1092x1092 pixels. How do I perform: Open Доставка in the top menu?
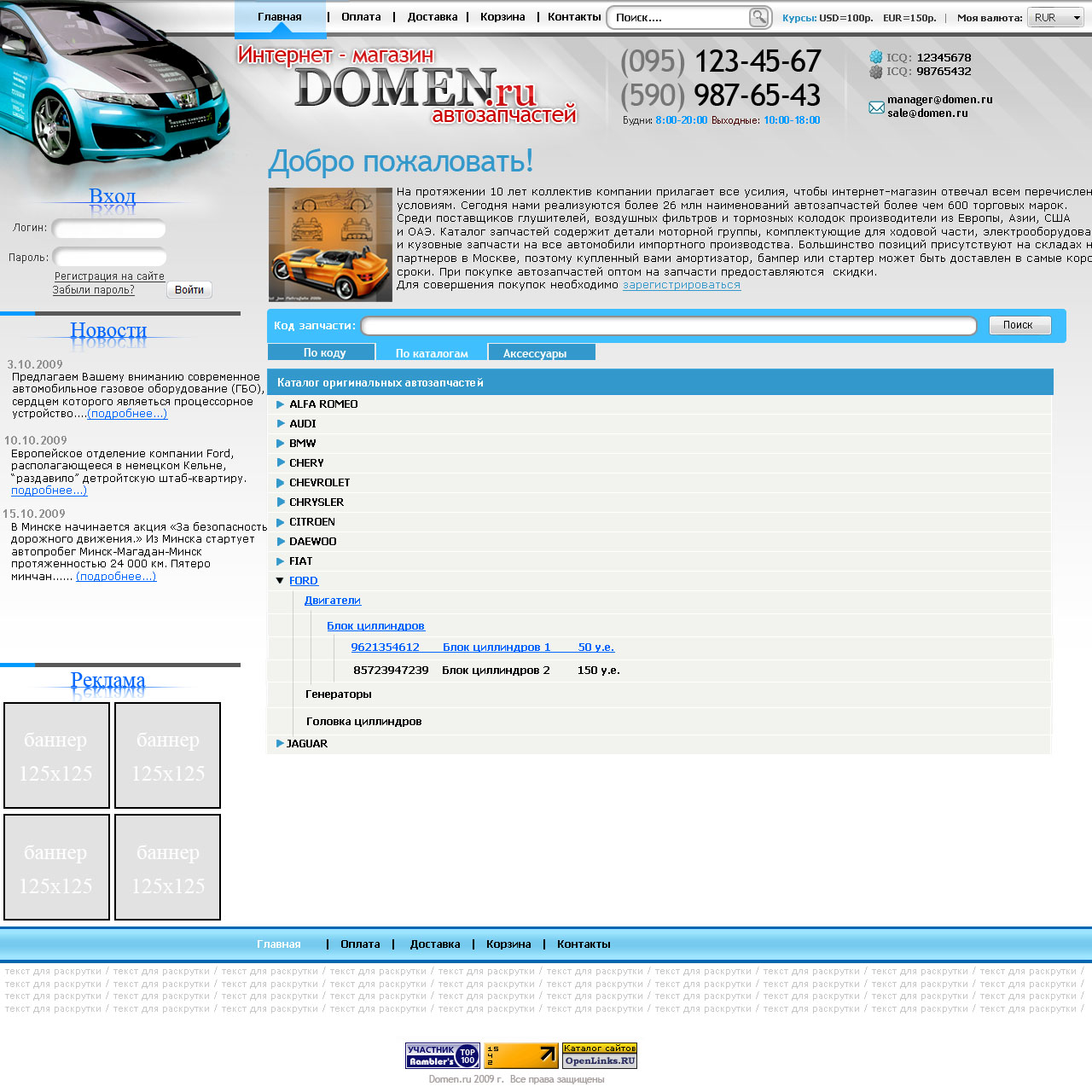[433, 17]
